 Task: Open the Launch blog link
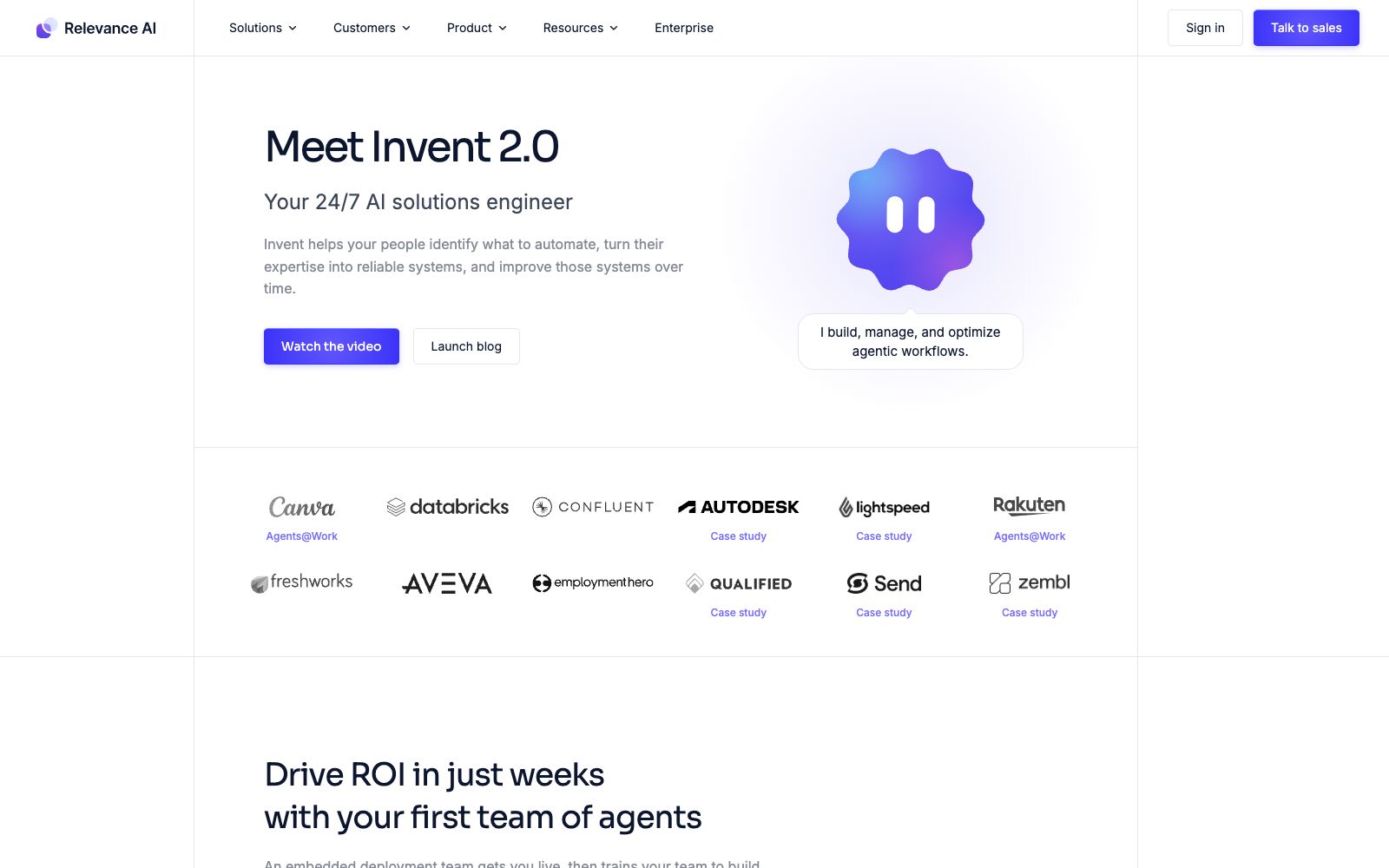click(x=466, y=346)
